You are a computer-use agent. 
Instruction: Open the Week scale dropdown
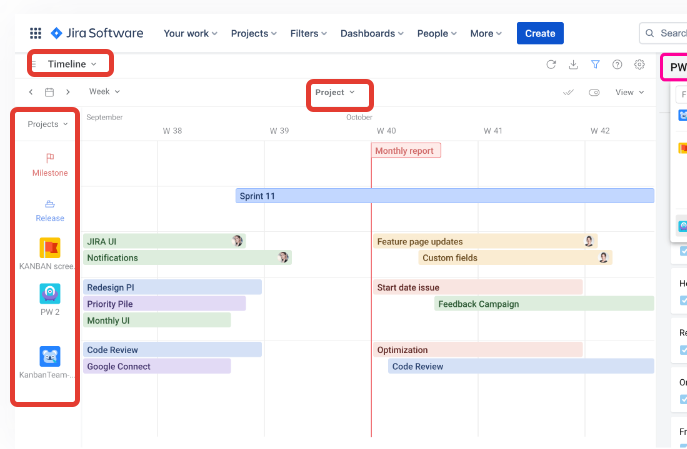click(104, 92)
